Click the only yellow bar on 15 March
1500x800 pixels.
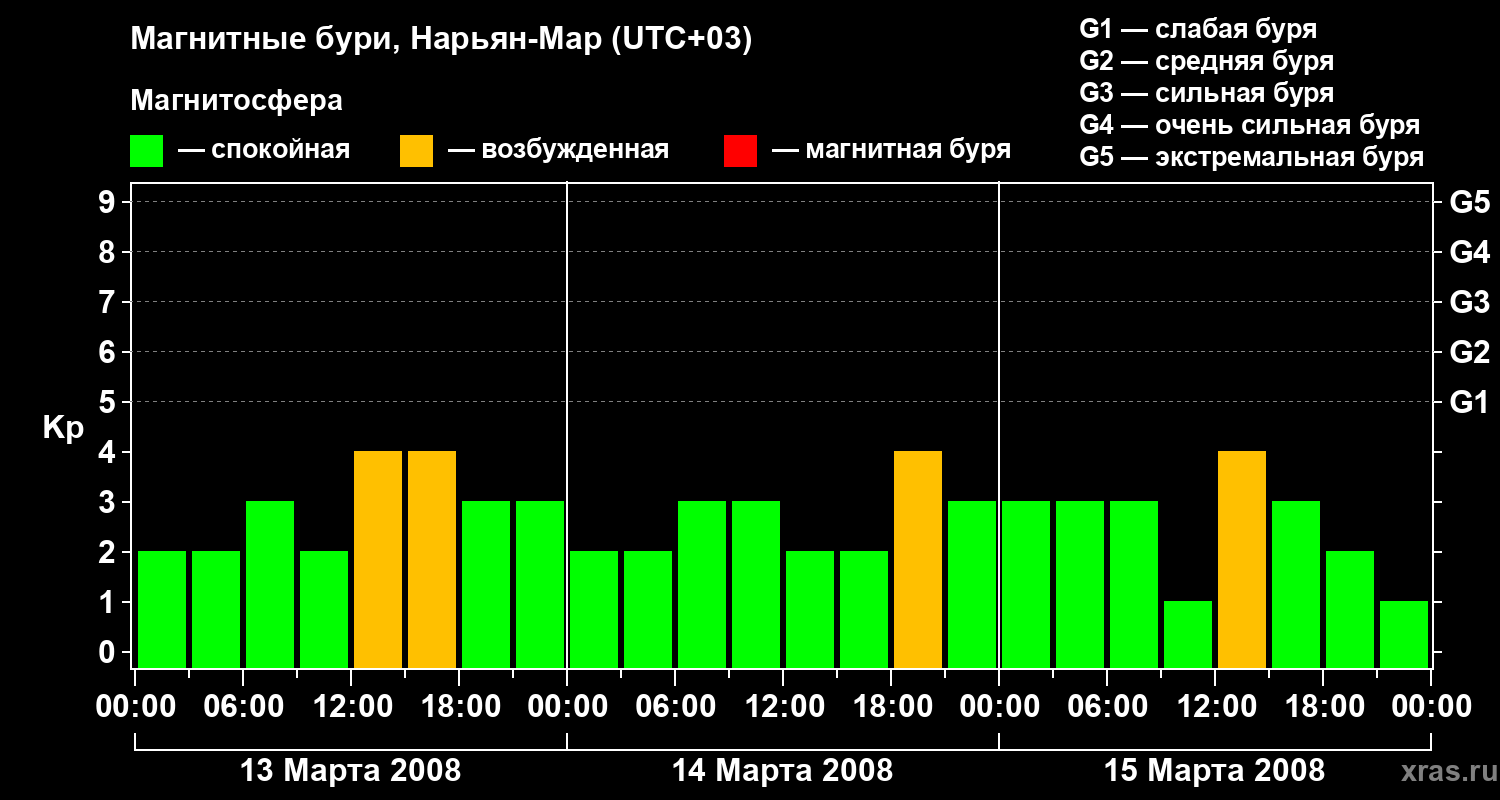(x=1242, y=559)
